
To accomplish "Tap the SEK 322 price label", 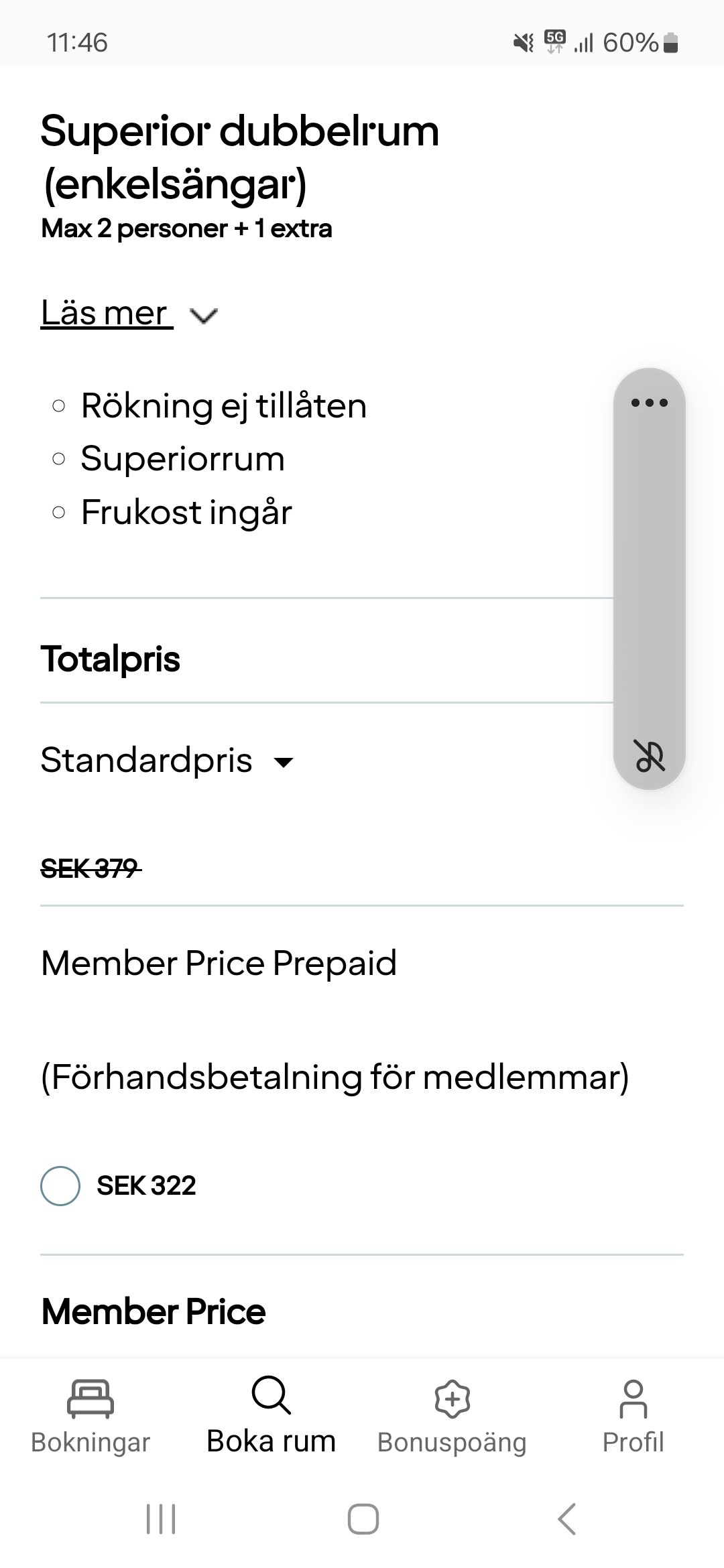I will tap(146, 1185).
